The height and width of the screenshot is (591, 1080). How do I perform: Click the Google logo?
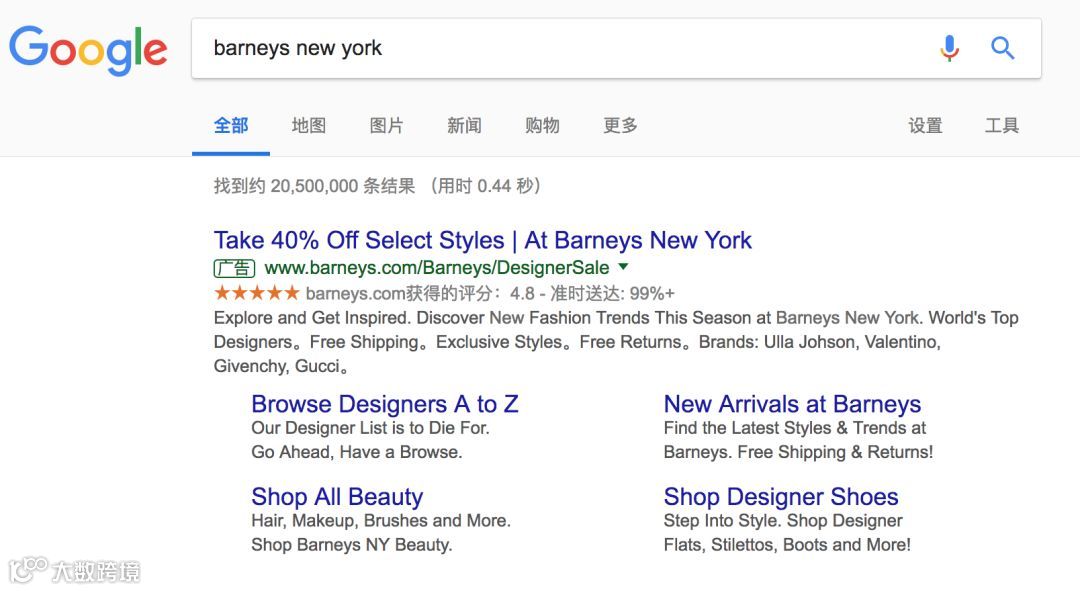coord(88,50)
